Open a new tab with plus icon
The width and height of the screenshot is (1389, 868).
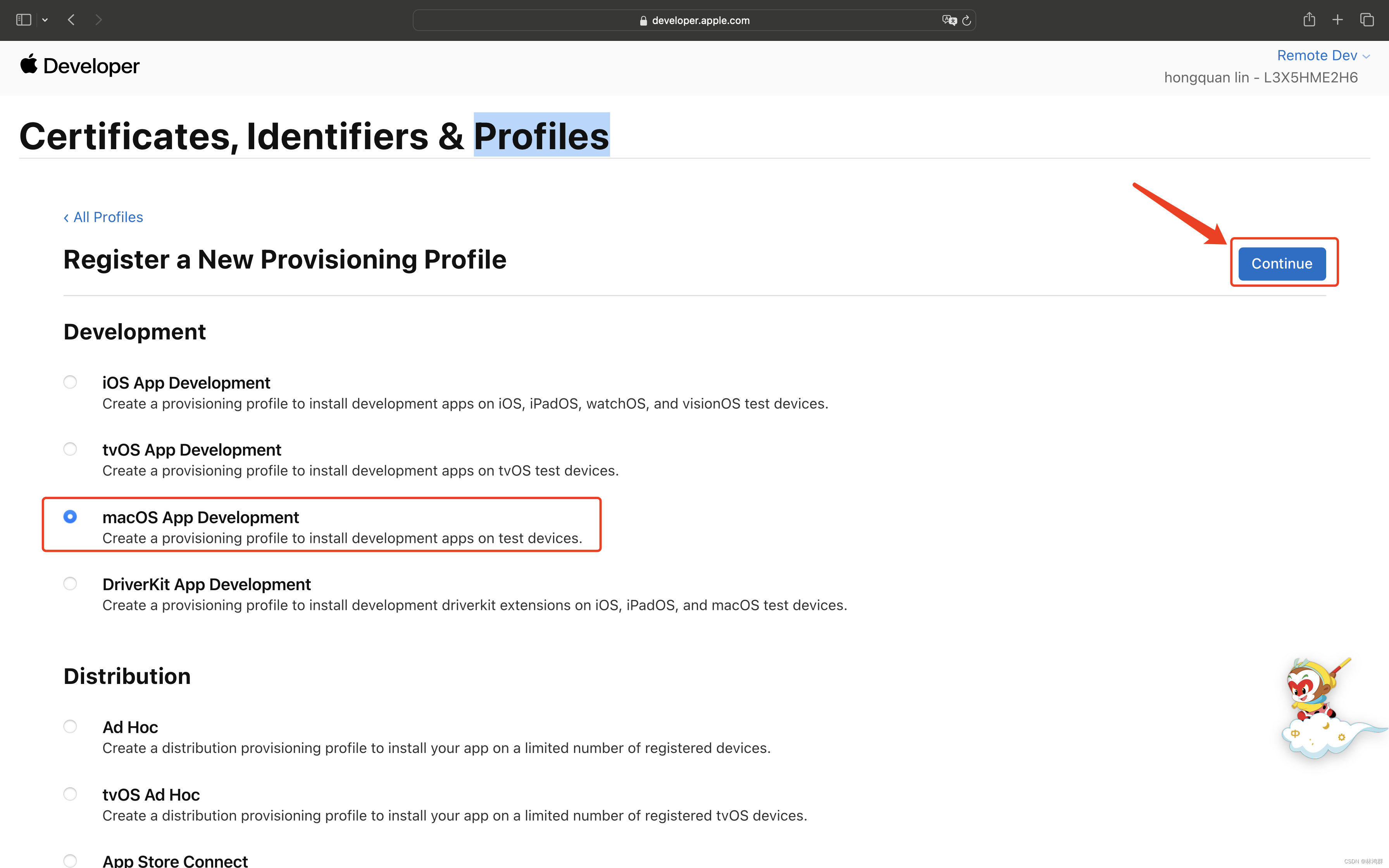click(1337, 20)
